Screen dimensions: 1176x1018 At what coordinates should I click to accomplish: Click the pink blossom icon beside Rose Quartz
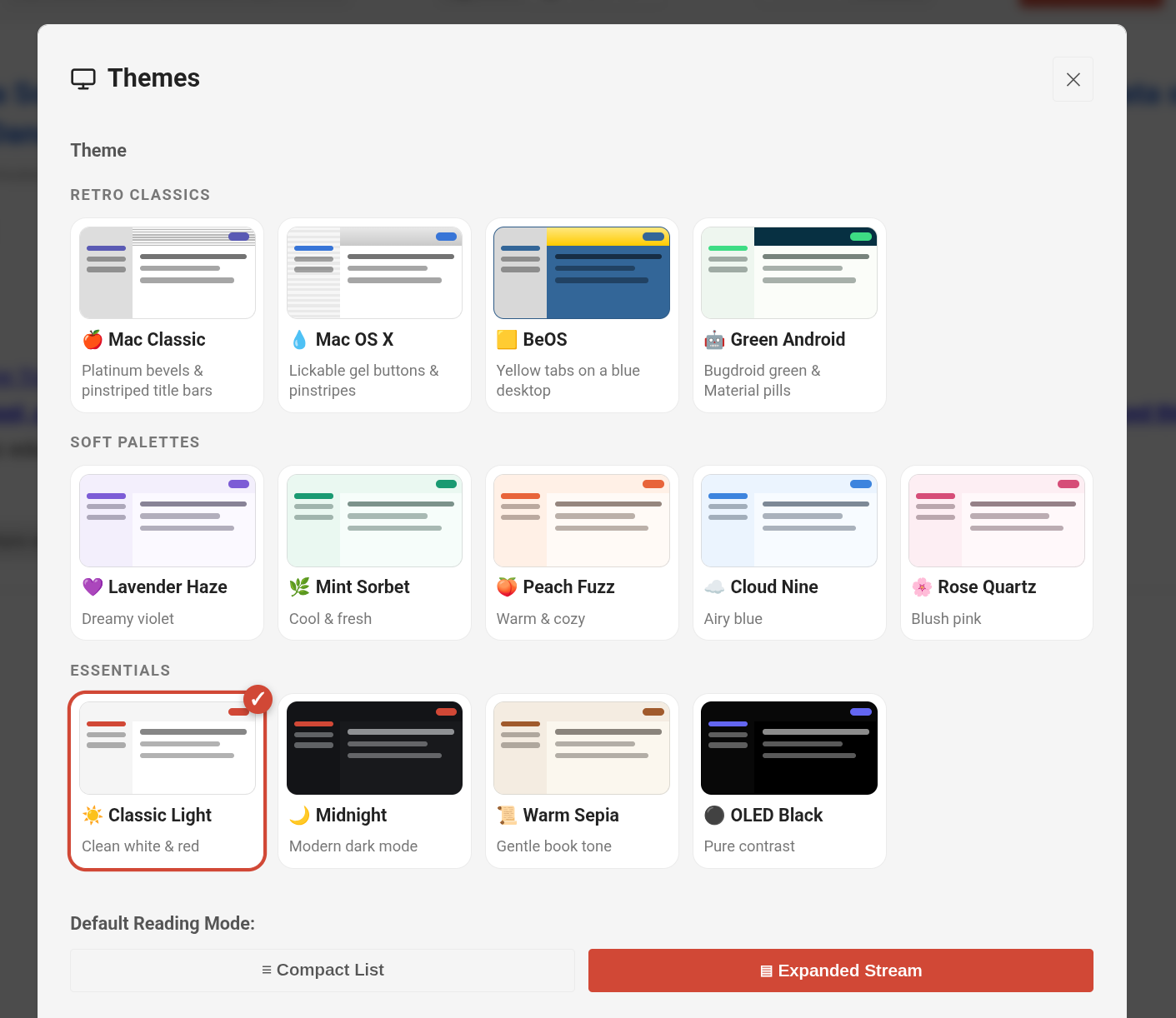[922, 587]
